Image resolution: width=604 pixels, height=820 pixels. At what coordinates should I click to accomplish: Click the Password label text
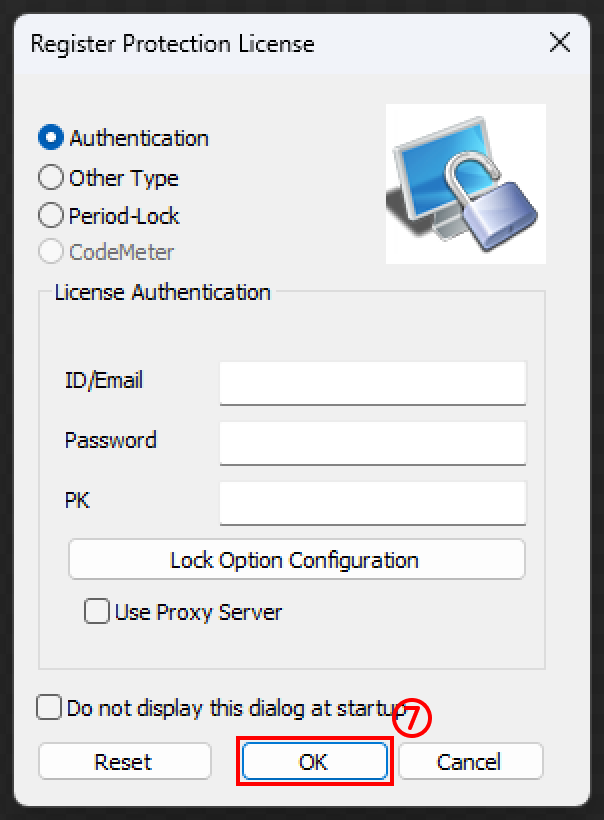(110, 440)
